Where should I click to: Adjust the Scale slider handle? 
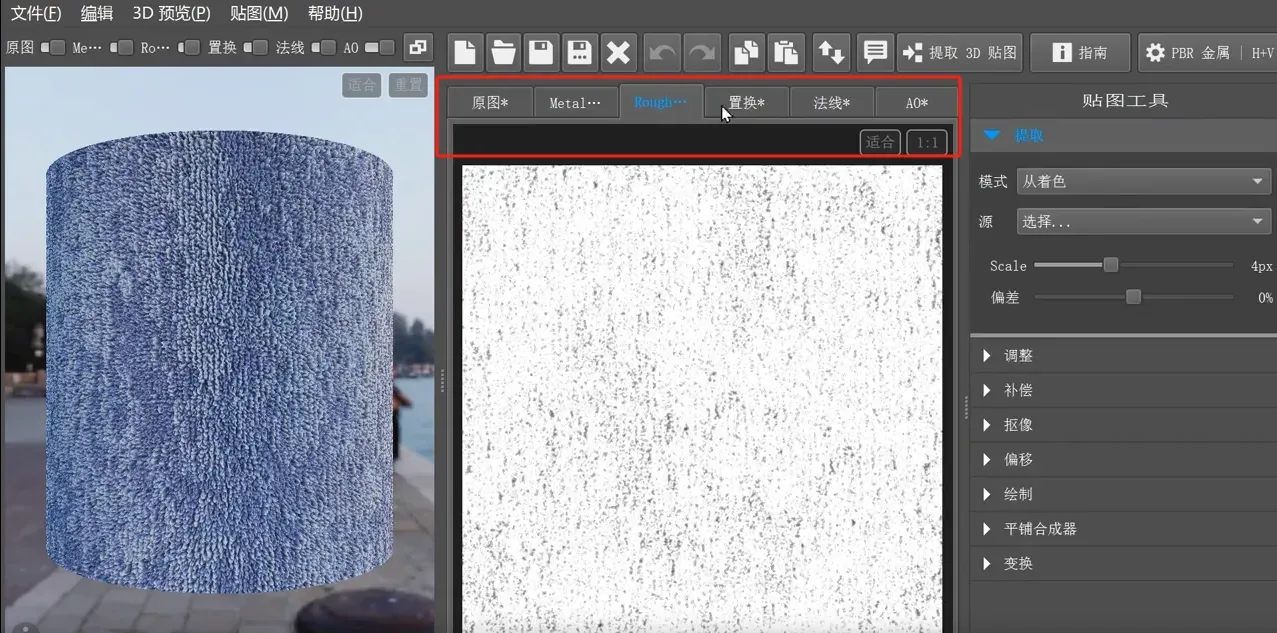pyautogui.click(x=1111, y=265)
